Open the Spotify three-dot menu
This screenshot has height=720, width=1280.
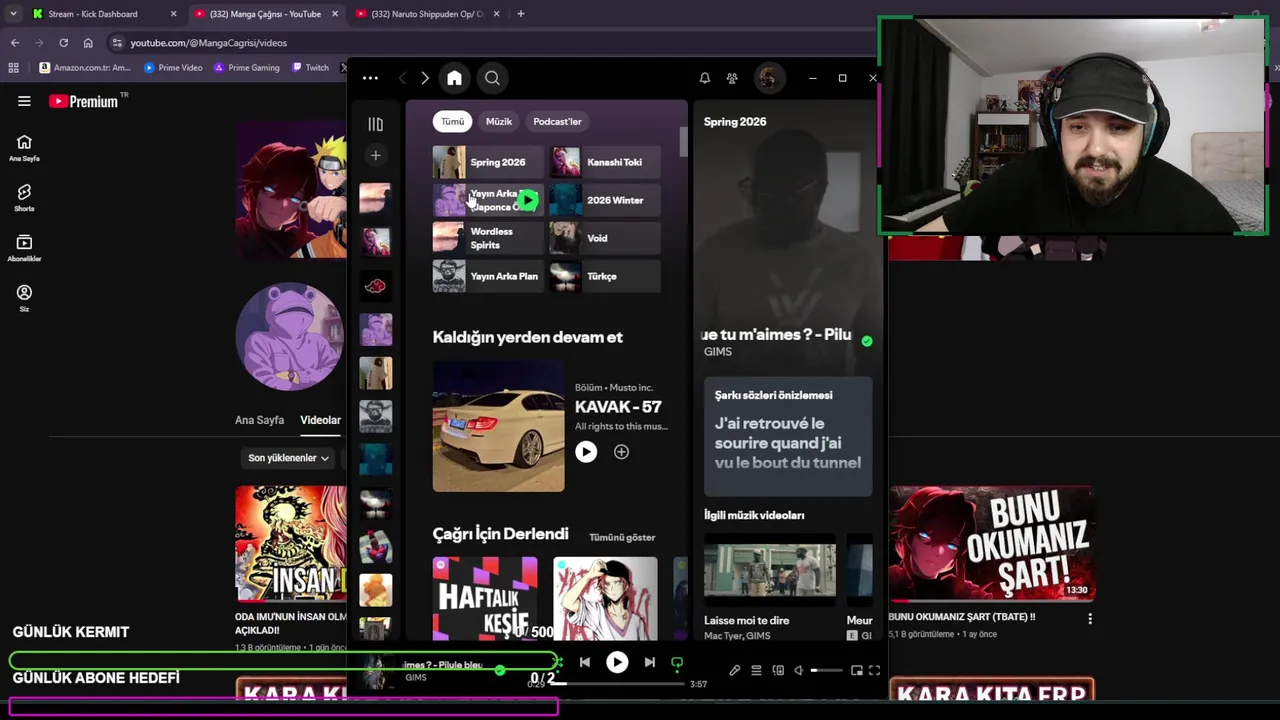tap(370, 78)
